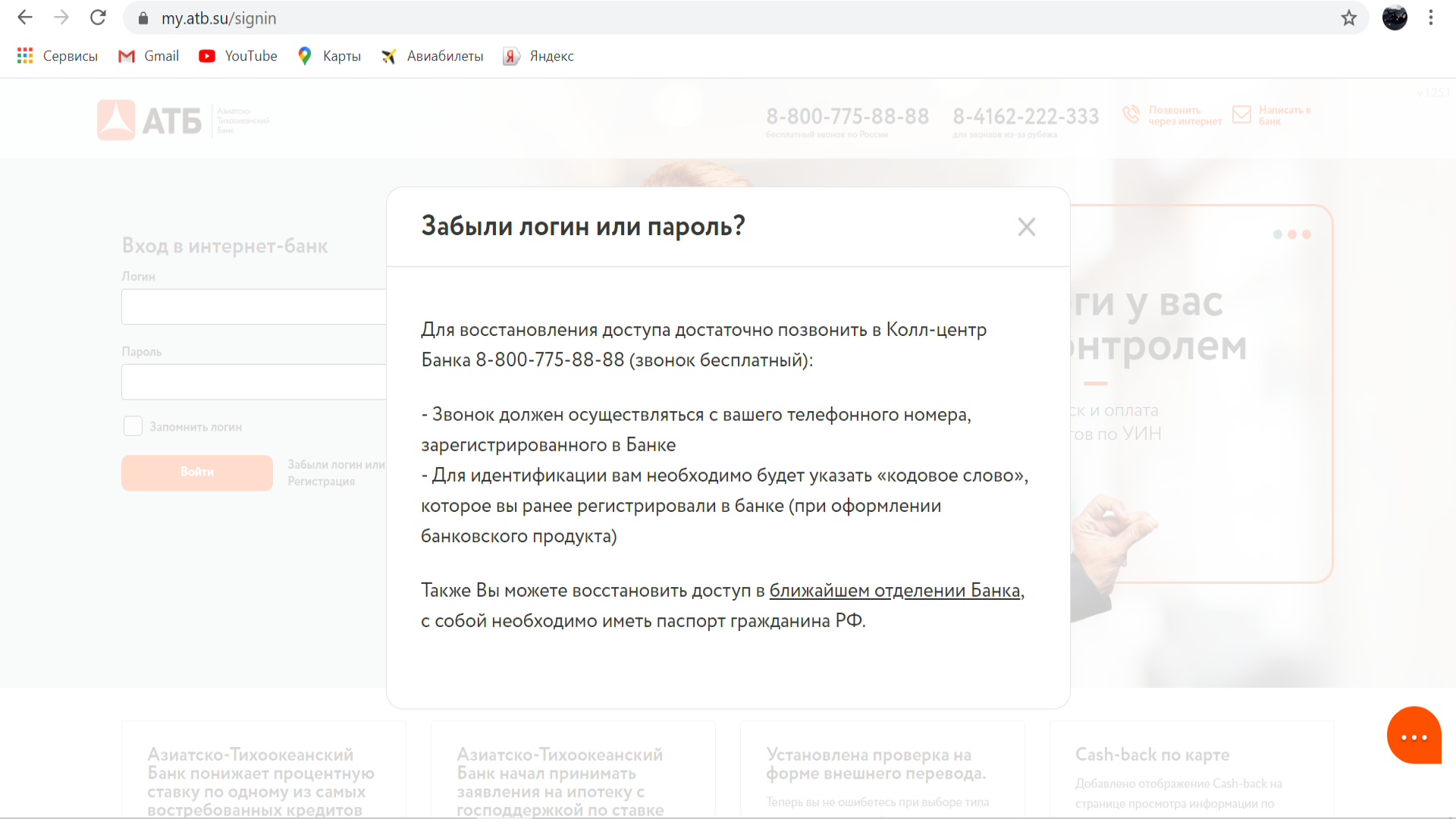Image resolution: width=1456 pixels, height=819 pixels.
Task: Reload the current page
Action: pos(98,17)
